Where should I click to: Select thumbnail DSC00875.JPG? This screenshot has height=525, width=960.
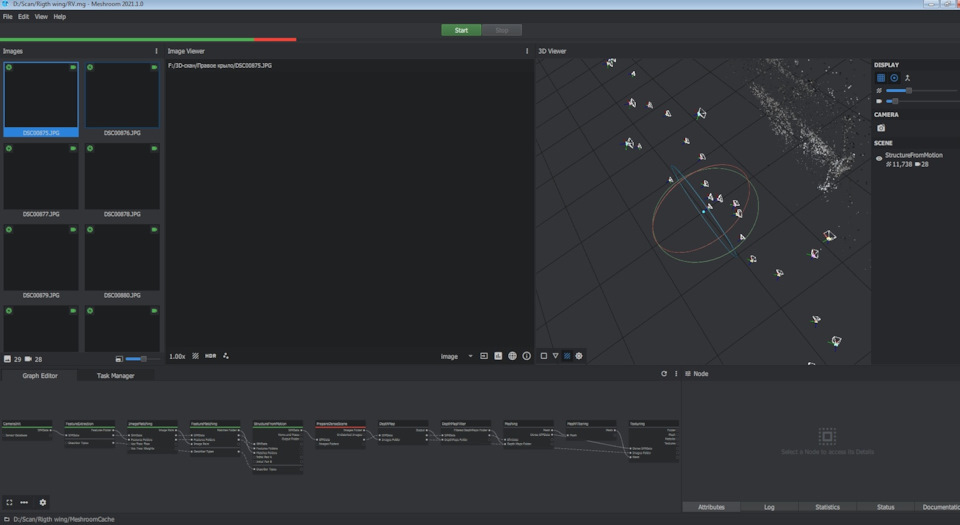pyautogui.click(x=41, y=99)
